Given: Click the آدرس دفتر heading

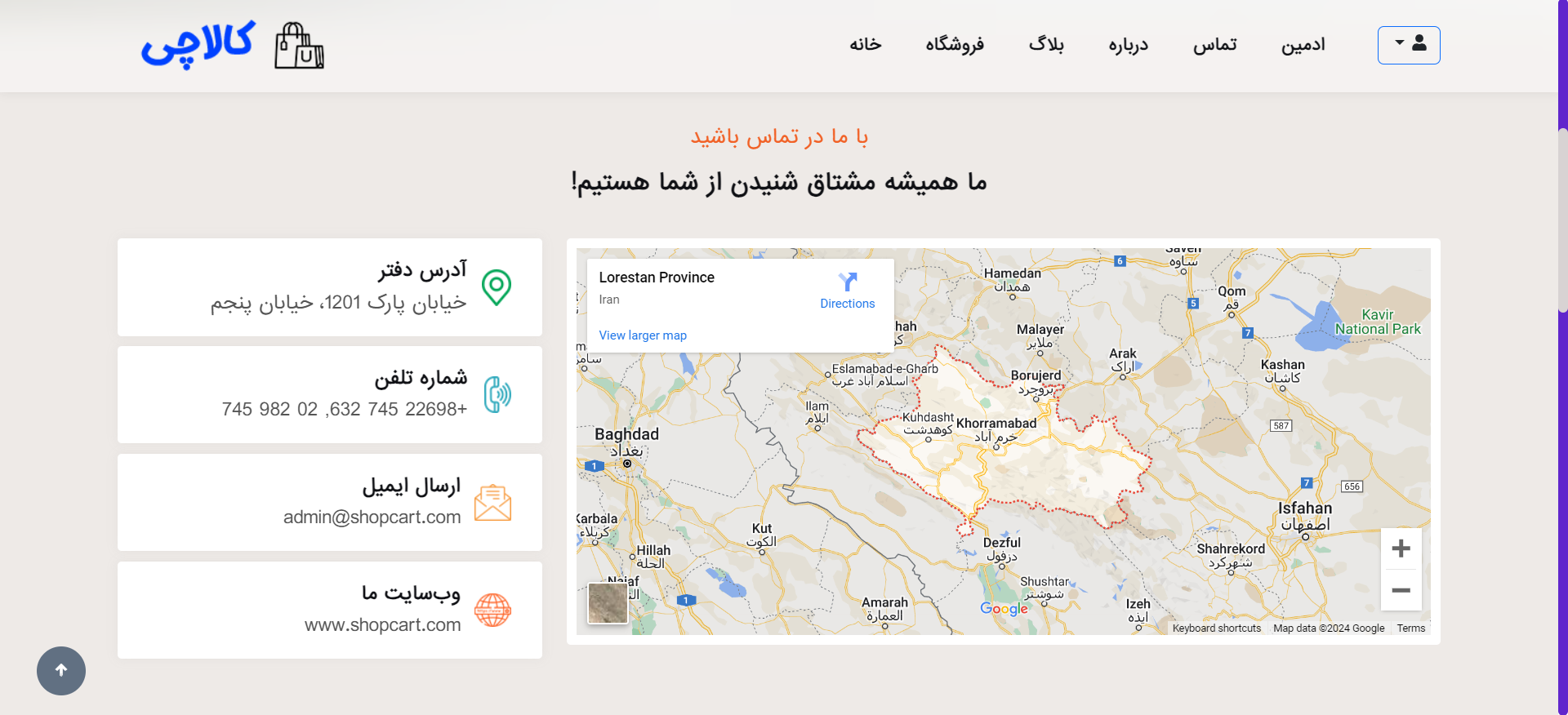Looking at the screenshot, I should tap(422, 270).
